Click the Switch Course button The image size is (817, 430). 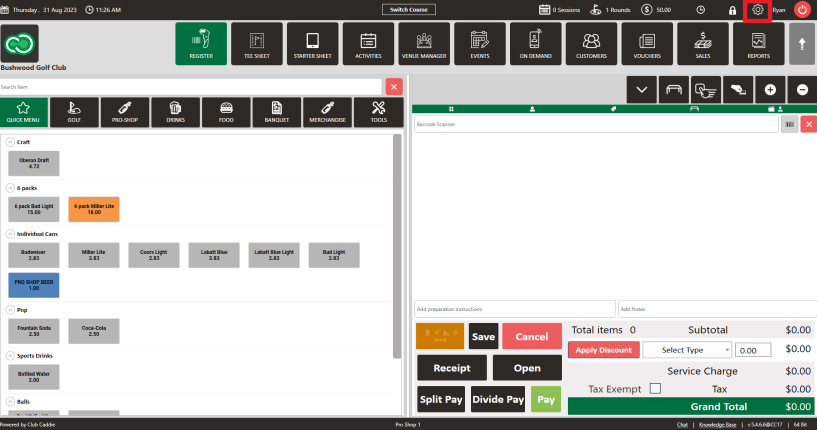(x=409, y=9)
